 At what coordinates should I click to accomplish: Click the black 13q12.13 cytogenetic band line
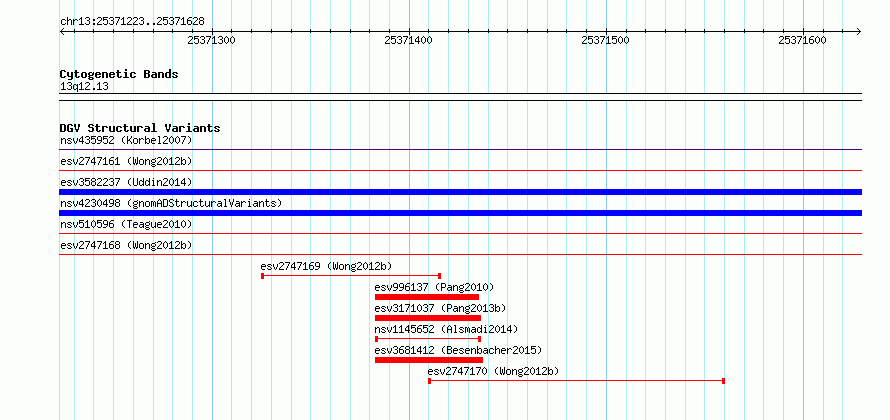pyautogui.click(x=460, y=97)
